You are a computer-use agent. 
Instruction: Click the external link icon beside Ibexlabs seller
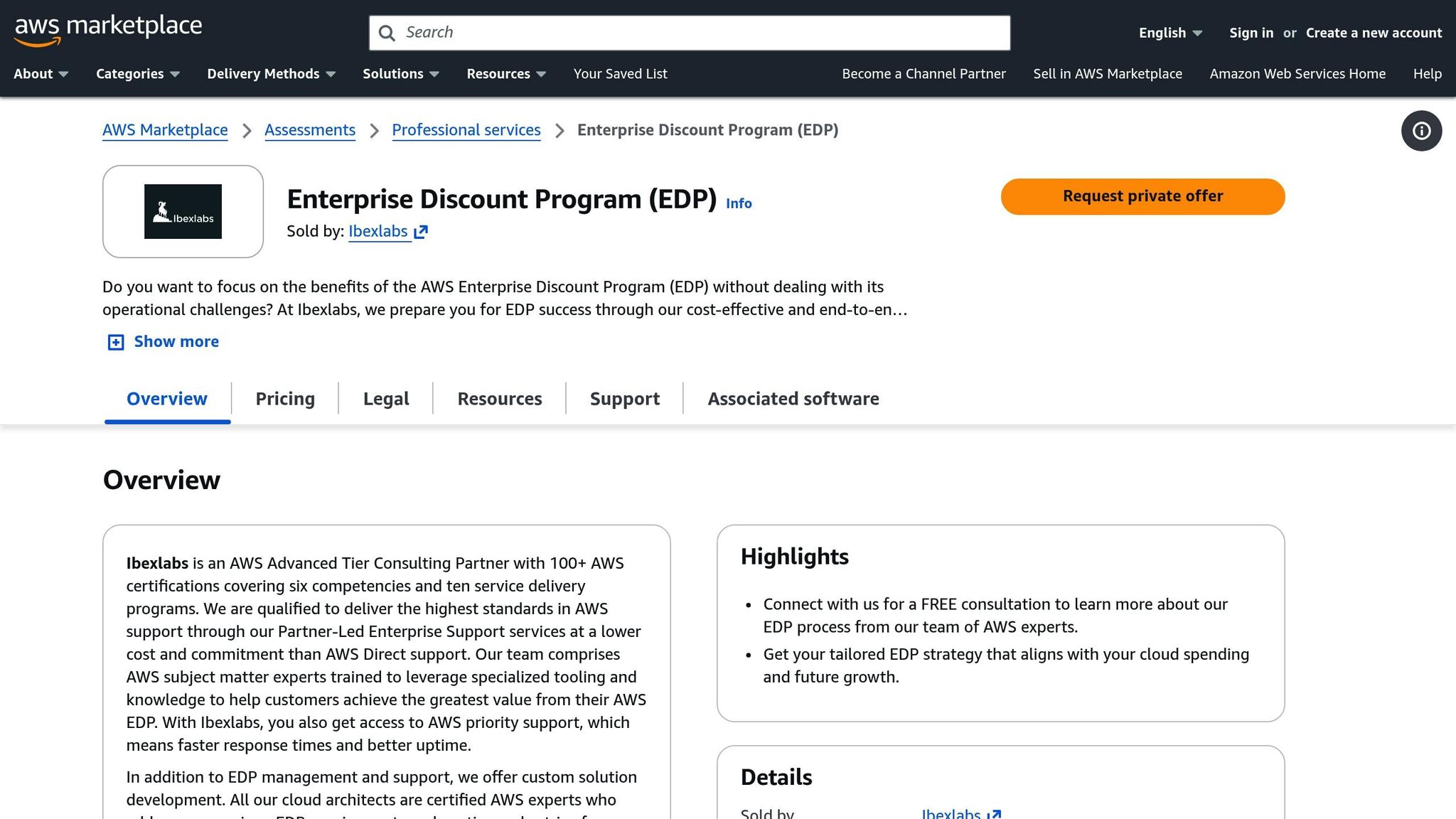coord(421,231)
